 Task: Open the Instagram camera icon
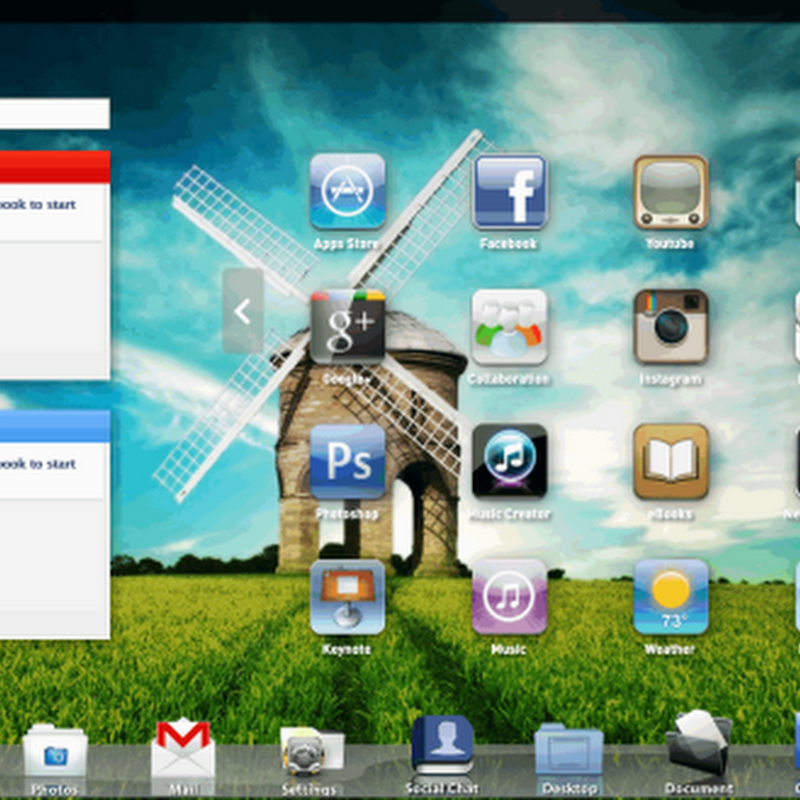671,327
